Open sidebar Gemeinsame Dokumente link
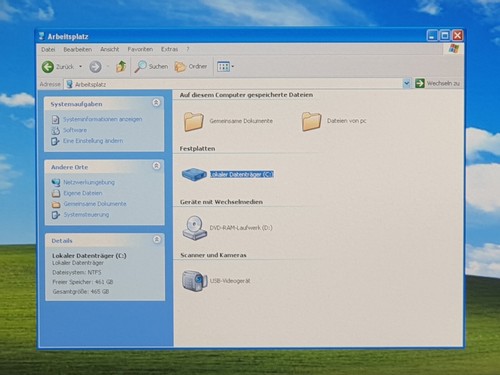The height and width of the screenshot is (375, 500). click(x=95, y=204)
